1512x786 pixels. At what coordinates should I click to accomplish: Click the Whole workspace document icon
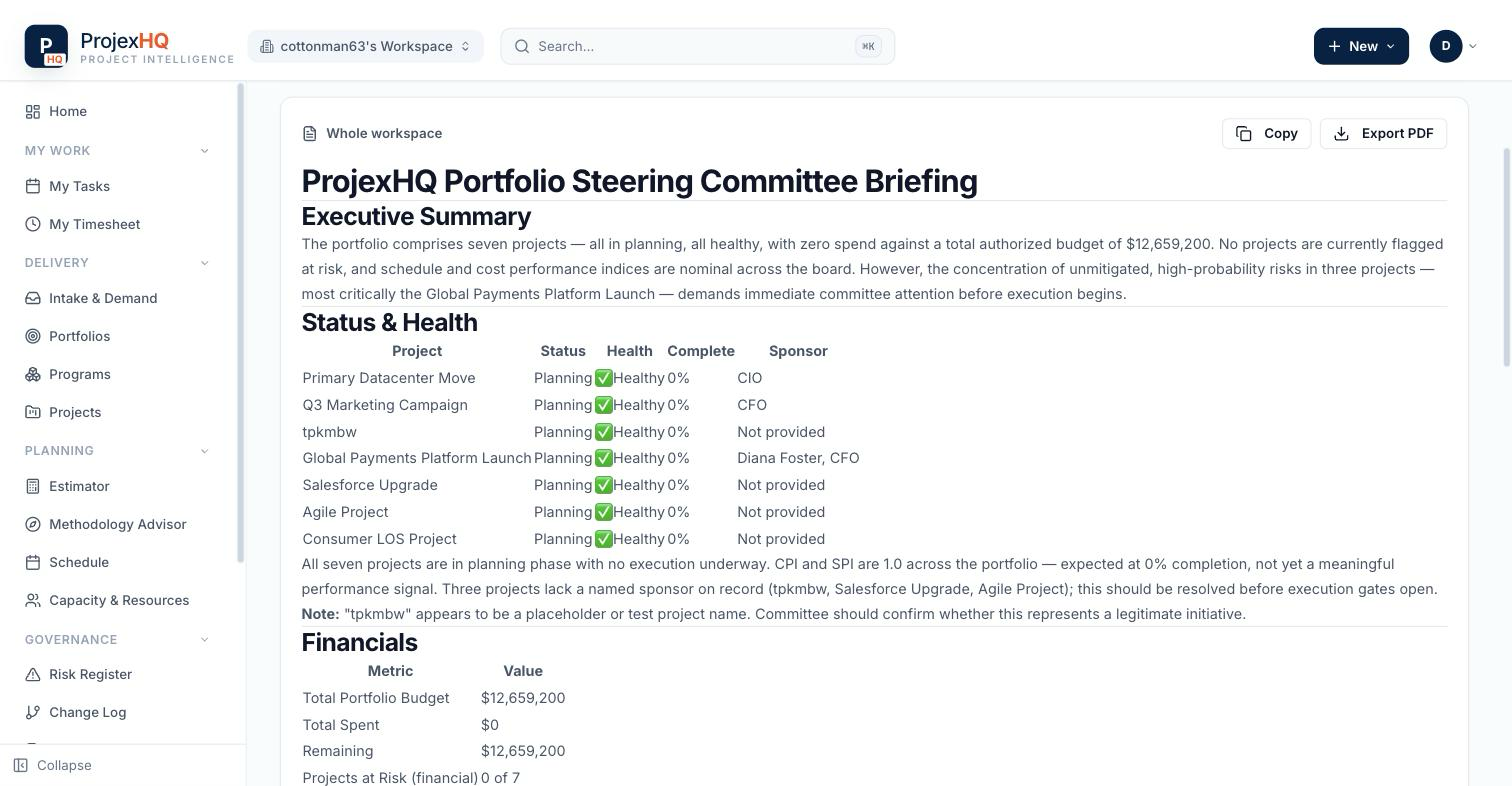pyautogui.click(x=310, y=133)
